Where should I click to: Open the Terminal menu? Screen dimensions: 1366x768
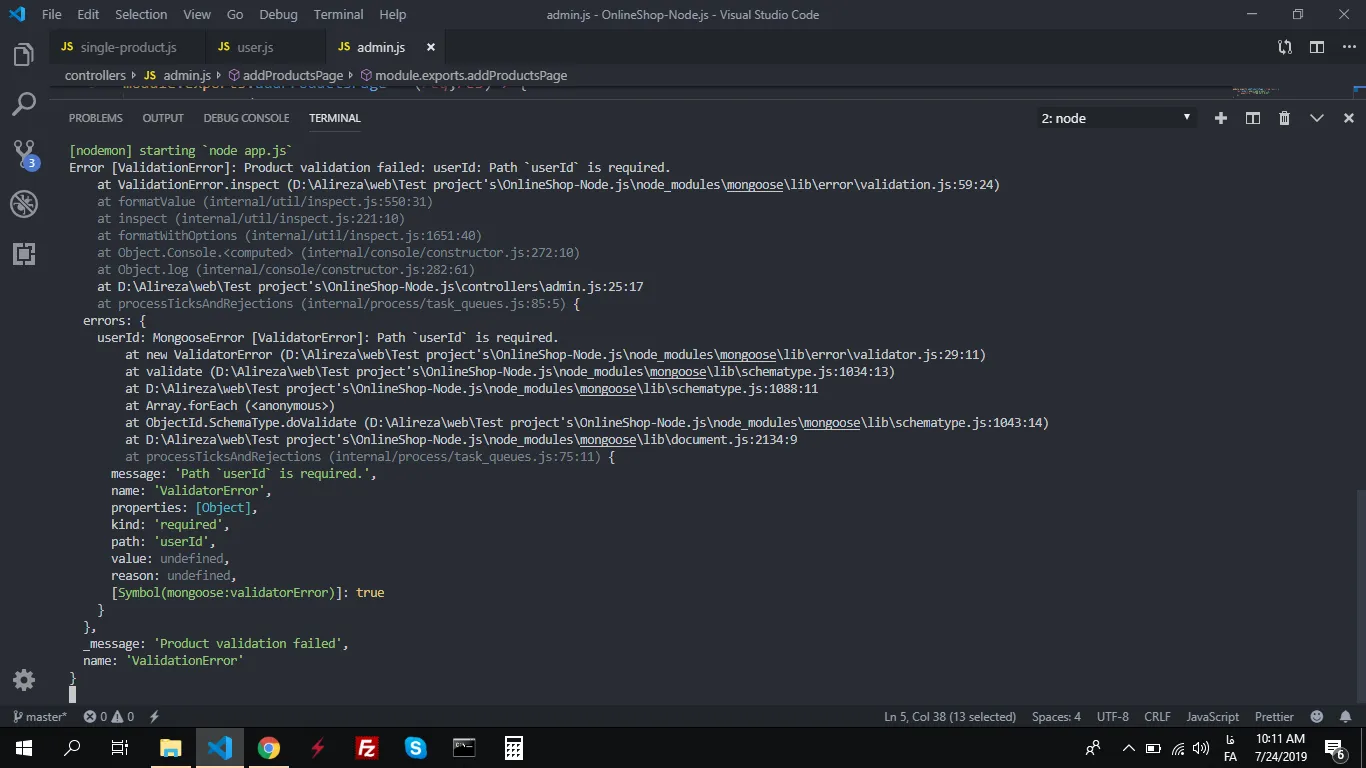coord(339,15)
